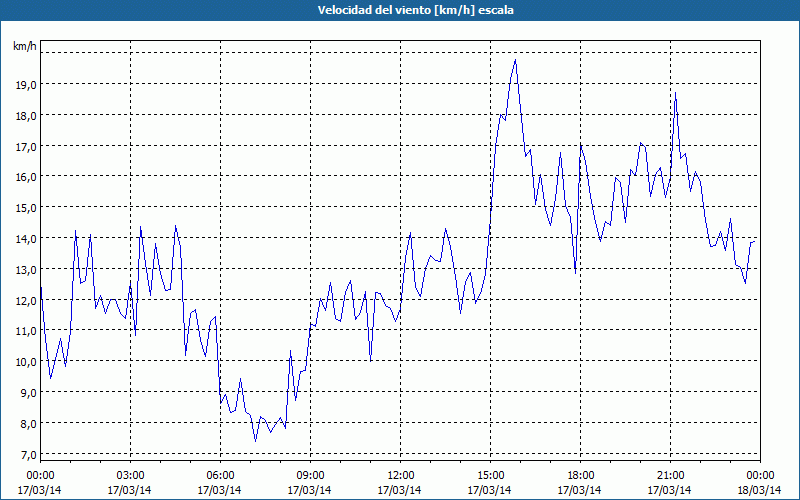Click the 17/03/14 date under 12:00
The height and width of the screenshot is (500, 800).
pyautogui.click(x=399, y=490)
